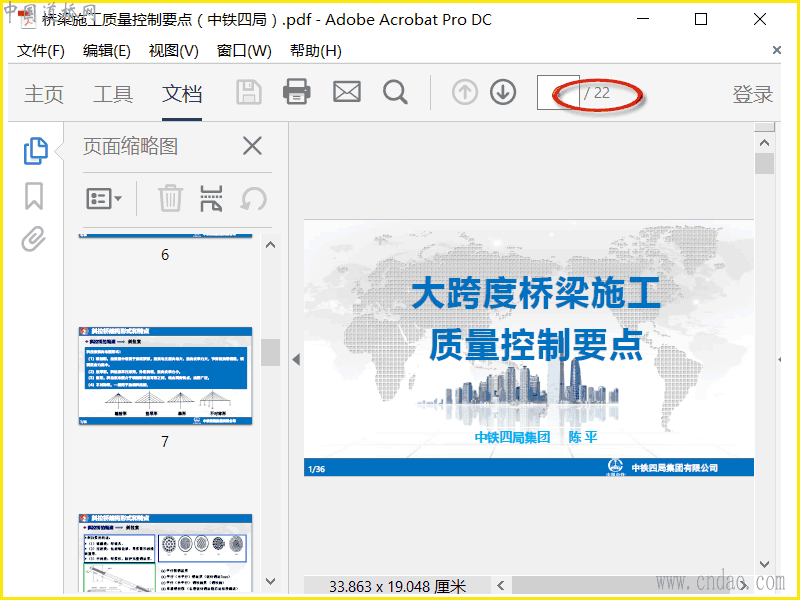Screen dimensions: 800x600
Task: Open the Bookmarks panel icon
Action: pyautogui.click(x=34, y=196)
